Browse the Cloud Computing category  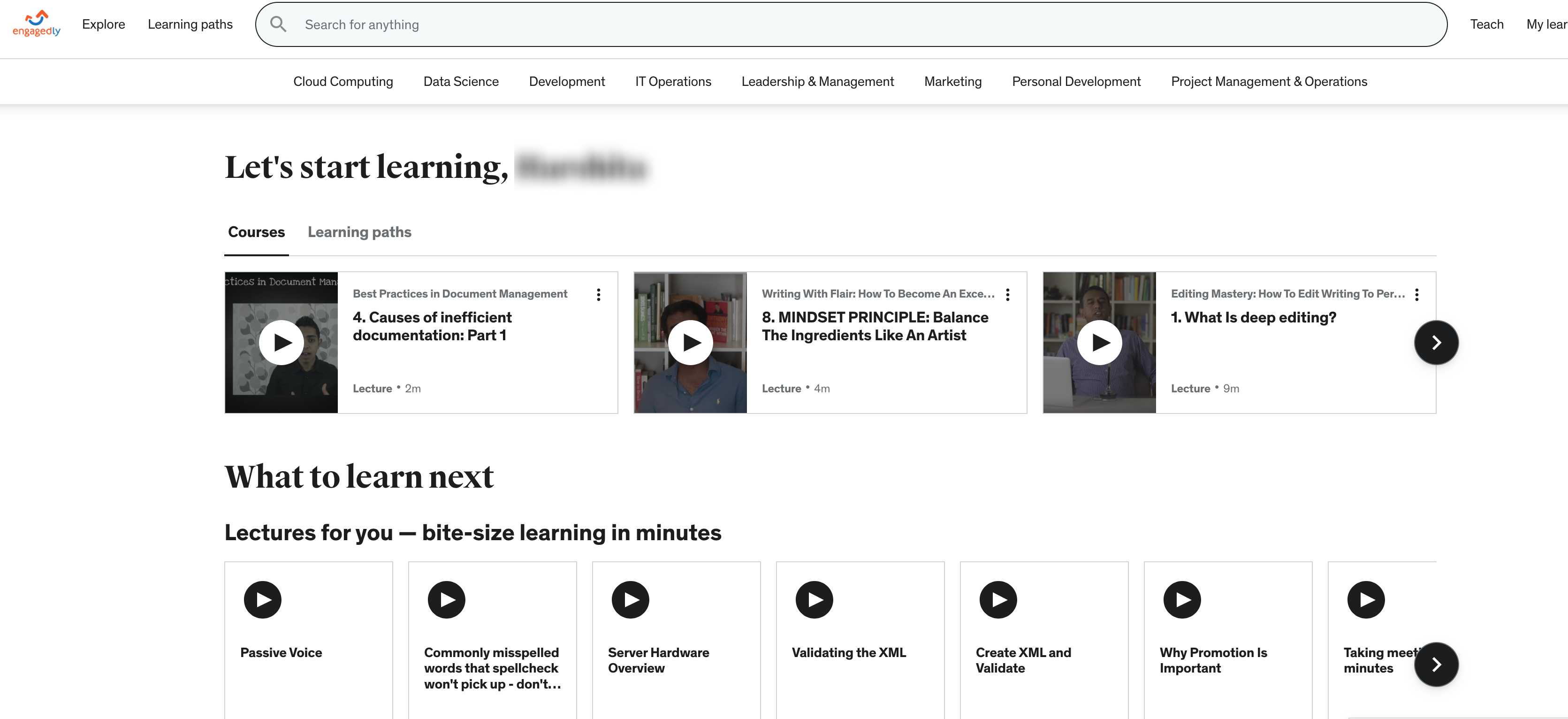pos(343,82)
